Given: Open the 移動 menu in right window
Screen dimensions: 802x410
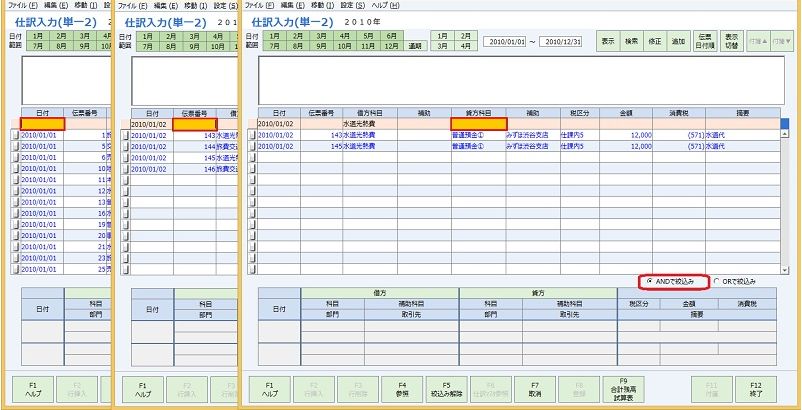Looking at the screenshot, I should coord(322,5).
